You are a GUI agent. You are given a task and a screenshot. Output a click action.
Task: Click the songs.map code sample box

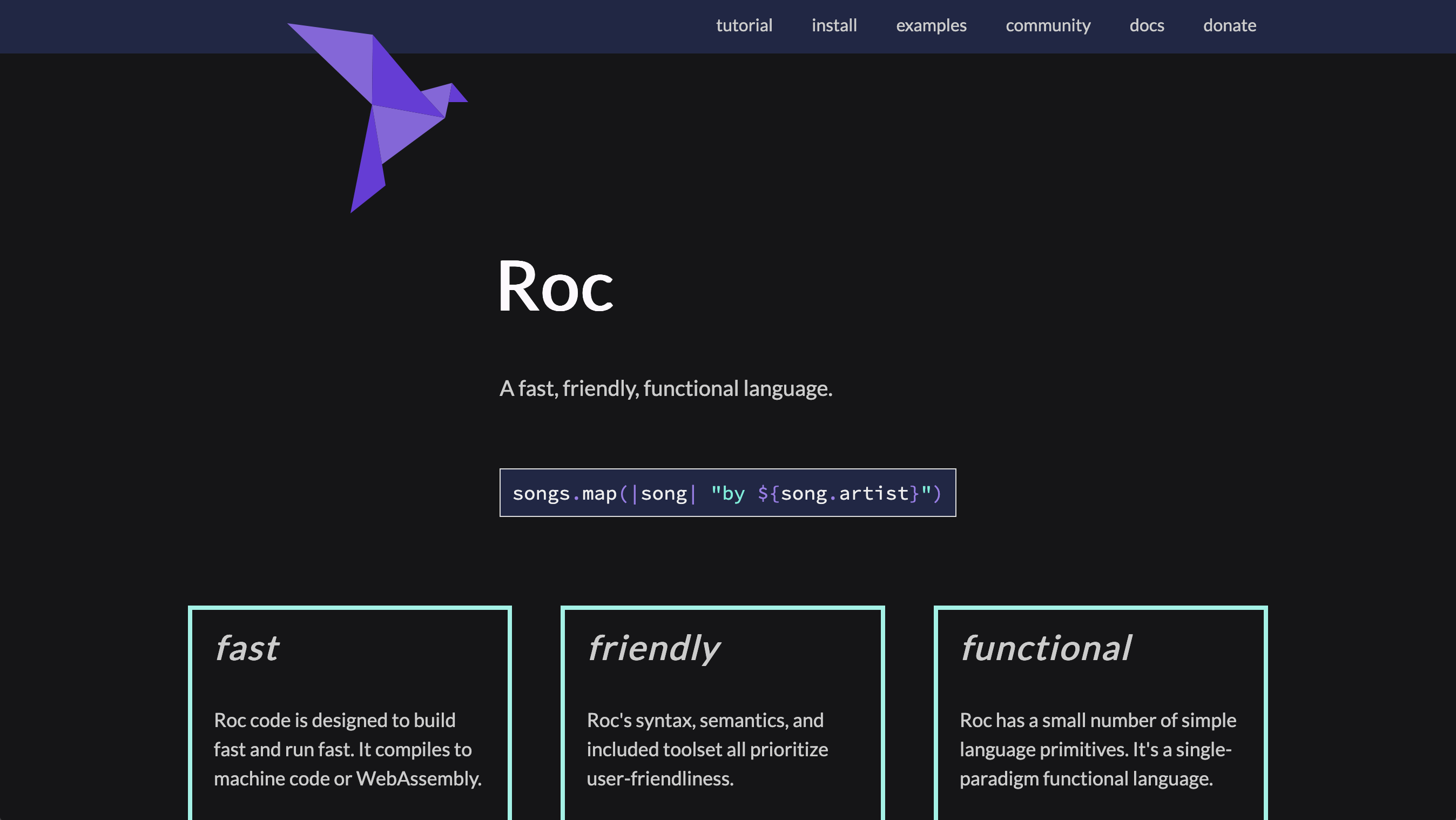[x=727, y=493]
